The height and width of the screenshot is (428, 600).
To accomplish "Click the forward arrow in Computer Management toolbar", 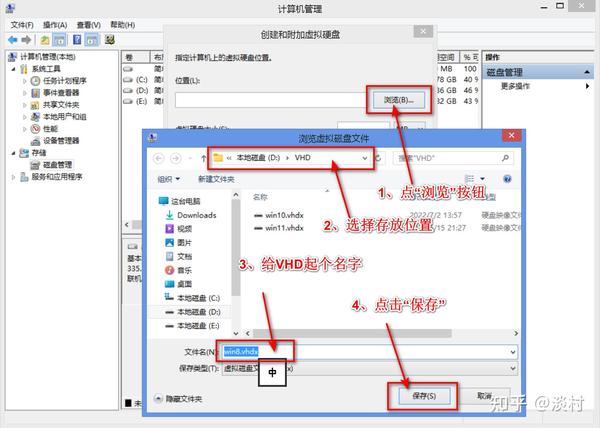I will (26, 40).
